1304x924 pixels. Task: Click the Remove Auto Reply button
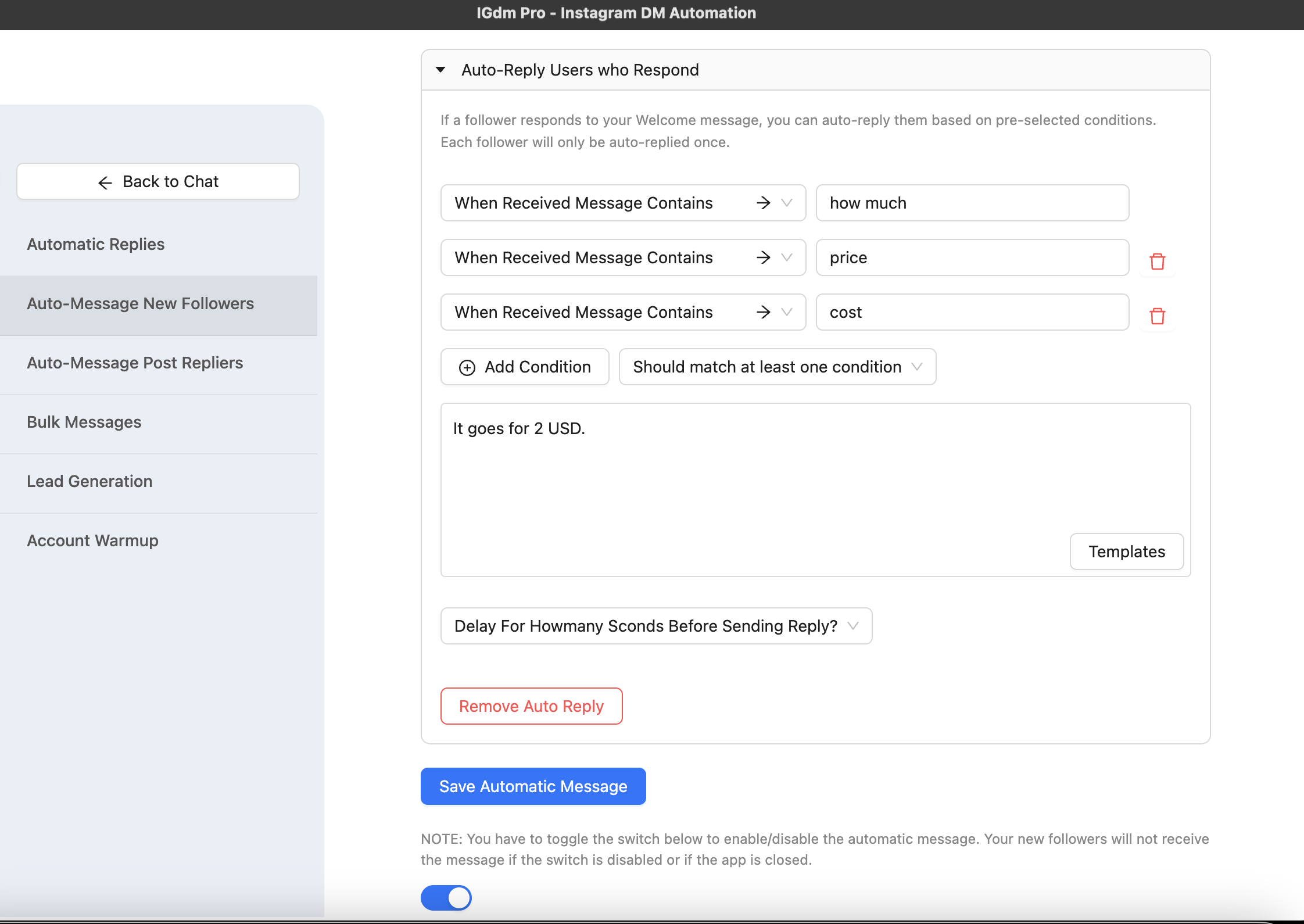click(x=531, y=705)
